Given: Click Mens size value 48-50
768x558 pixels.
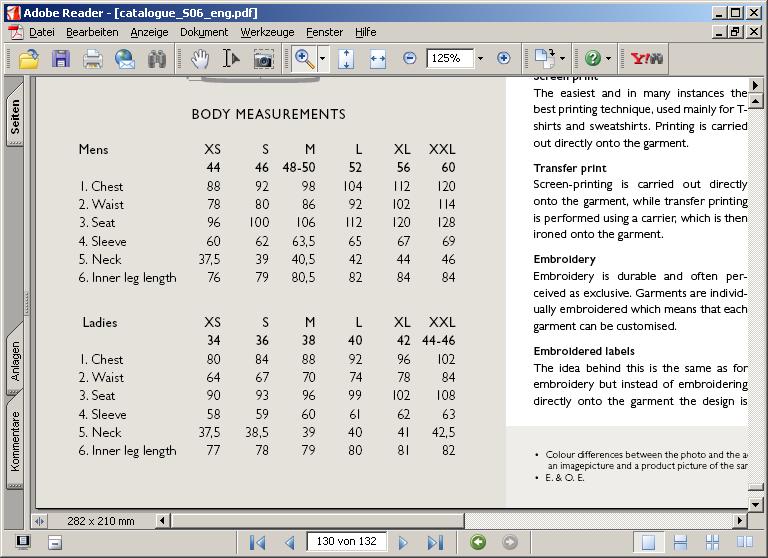Looking at the screenshot, I should coord(299,168).
